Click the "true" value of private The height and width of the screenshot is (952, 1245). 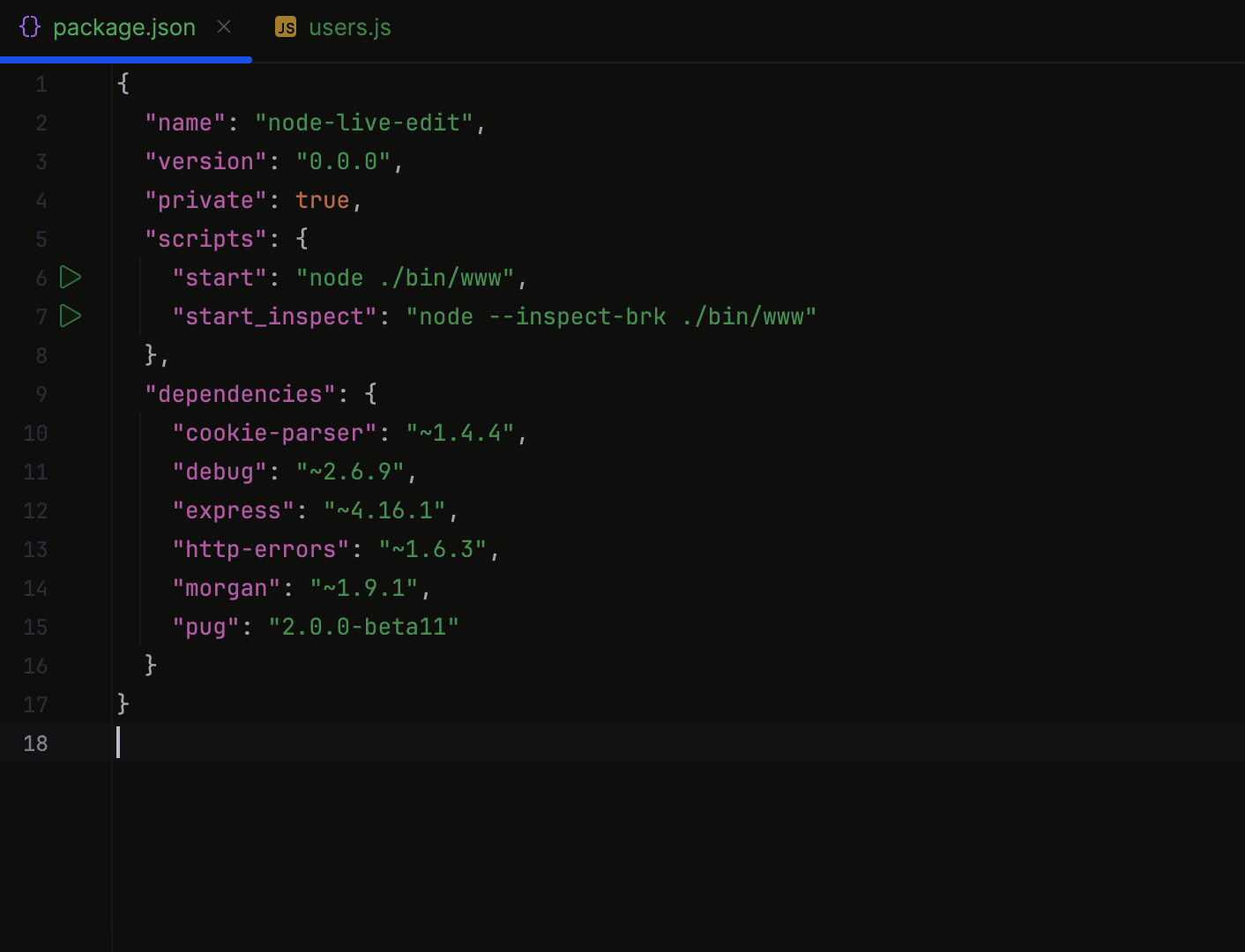pos(323,200)
